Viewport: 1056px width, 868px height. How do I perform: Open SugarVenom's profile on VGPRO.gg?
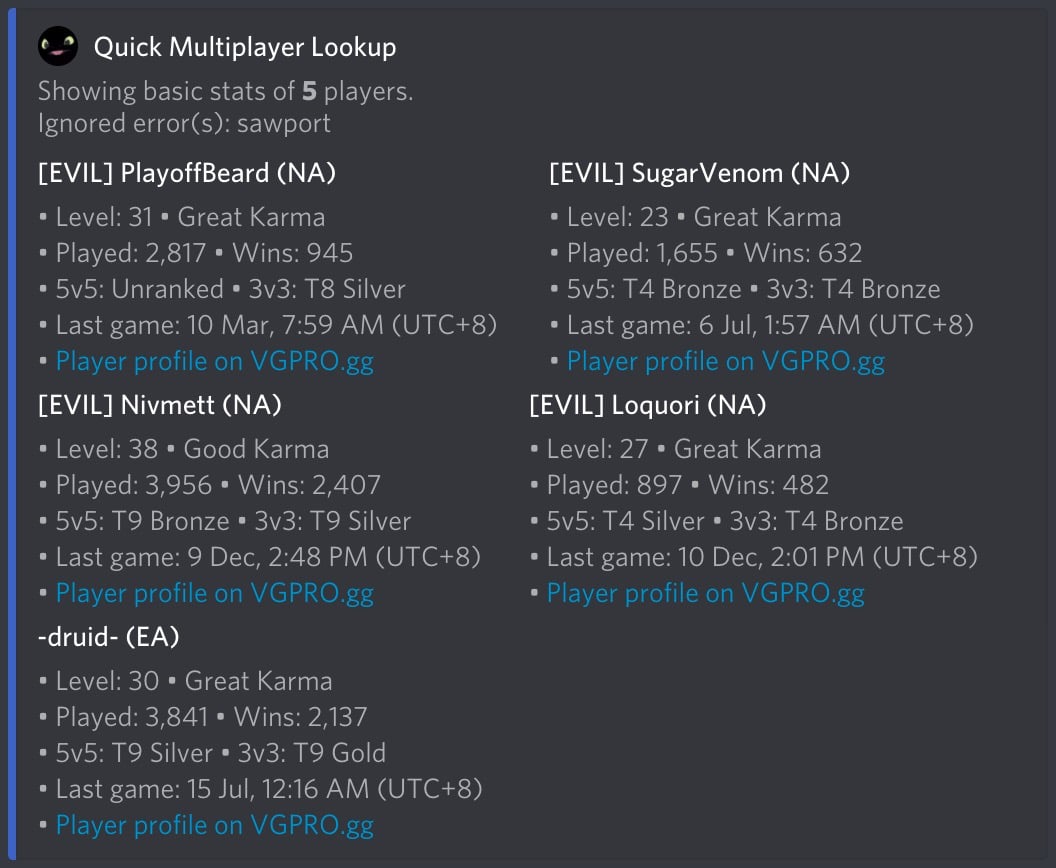coord(726,361)
